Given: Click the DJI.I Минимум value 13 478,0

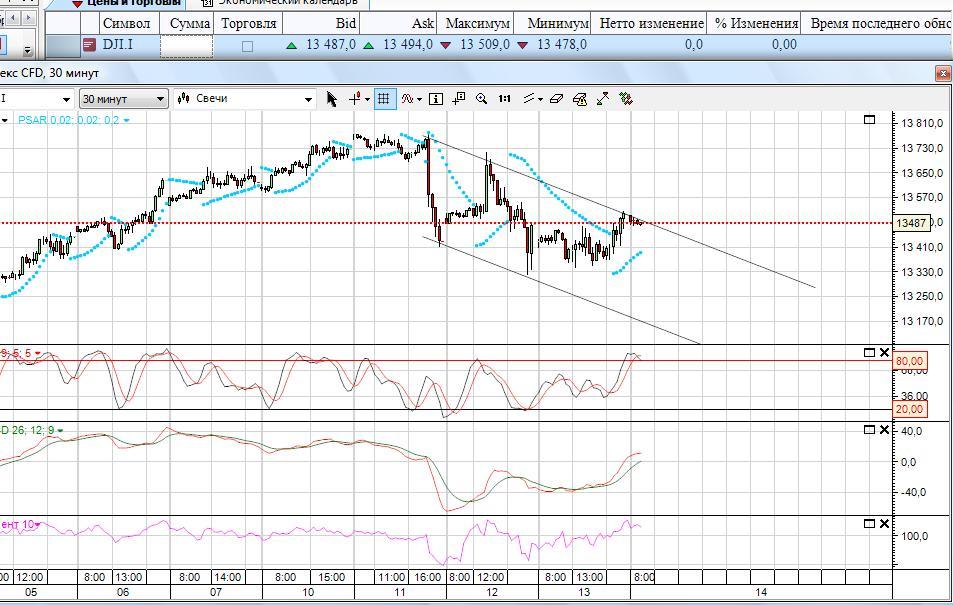Looking at the screenshot, I should click(562, 45).
